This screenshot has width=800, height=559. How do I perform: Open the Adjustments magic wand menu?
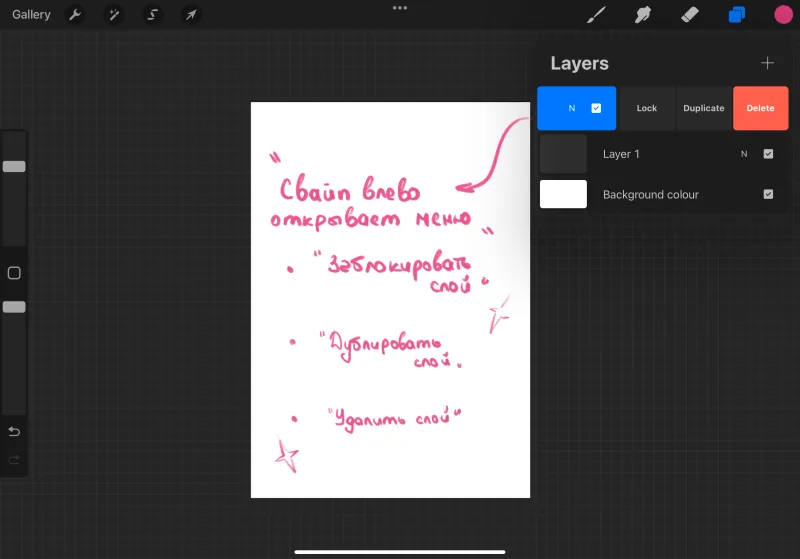(x=113, y=14)
